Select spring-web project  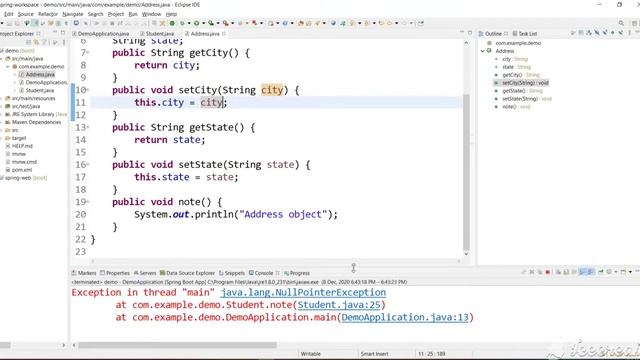click(25, 178)
